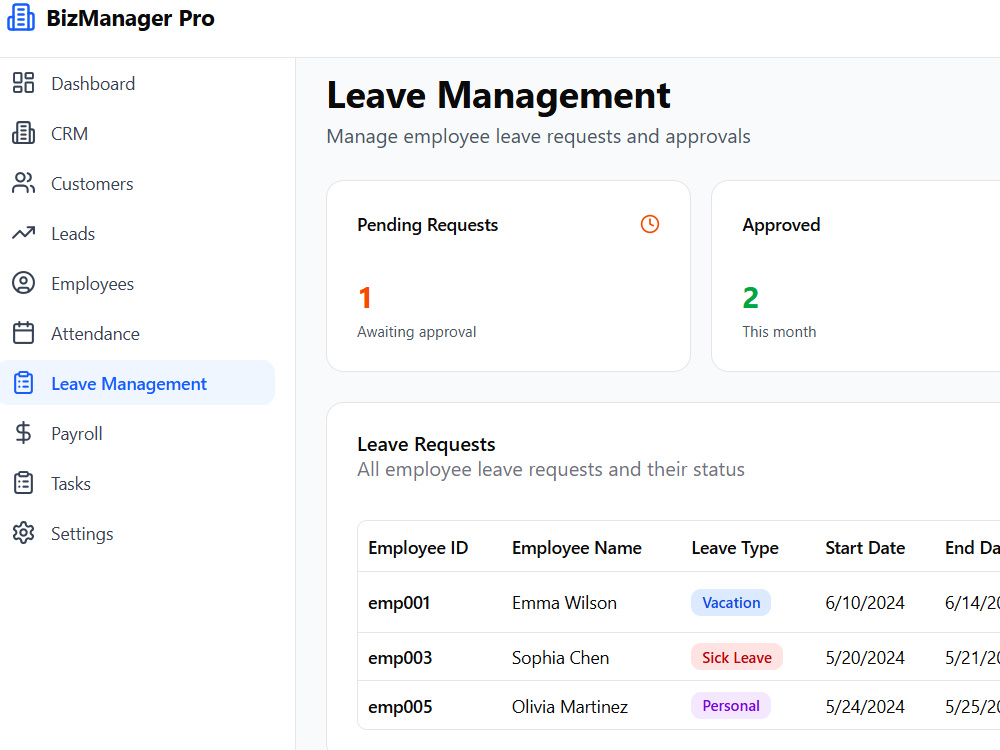Viewport: 1000px width, 750px height.
Task: Navigate to Leads
Action: (x=137, y=233)
